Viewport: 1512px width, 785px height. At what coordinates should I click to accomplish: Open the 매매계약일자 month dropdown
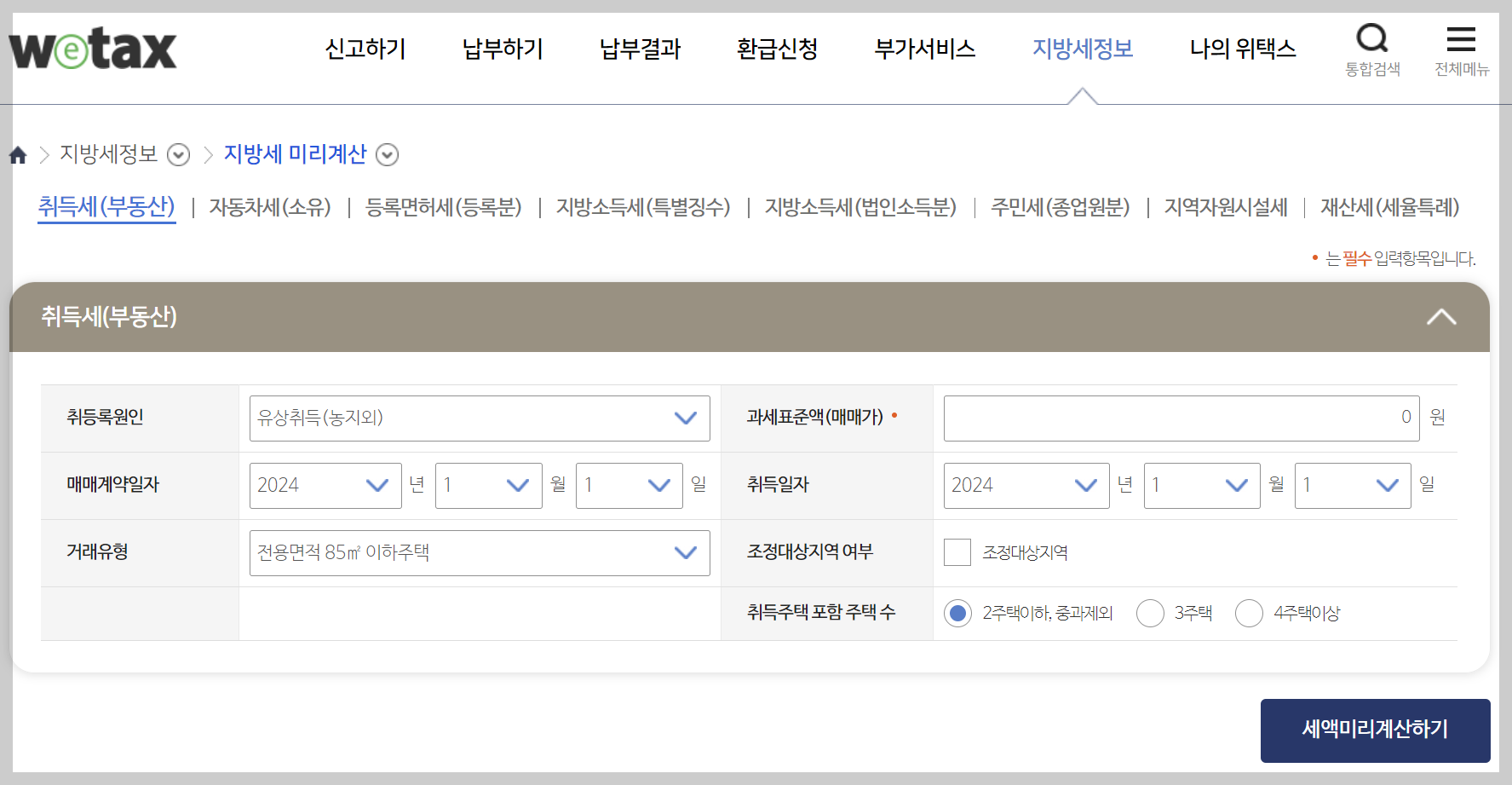[489, 486]
